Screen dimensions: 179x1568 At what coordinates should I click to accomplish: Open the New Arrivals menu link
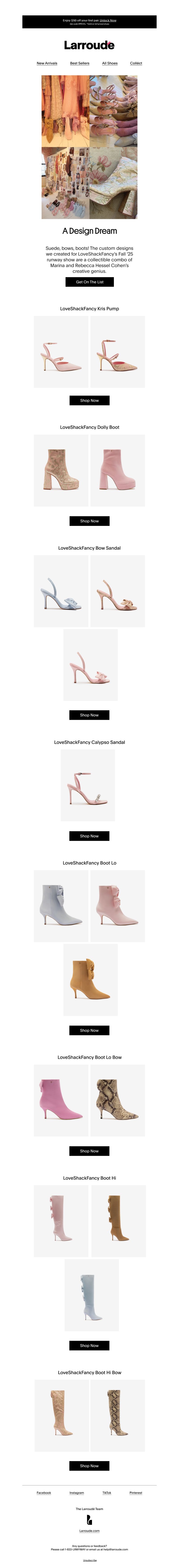pyautogui.click(x=47, y=63)
